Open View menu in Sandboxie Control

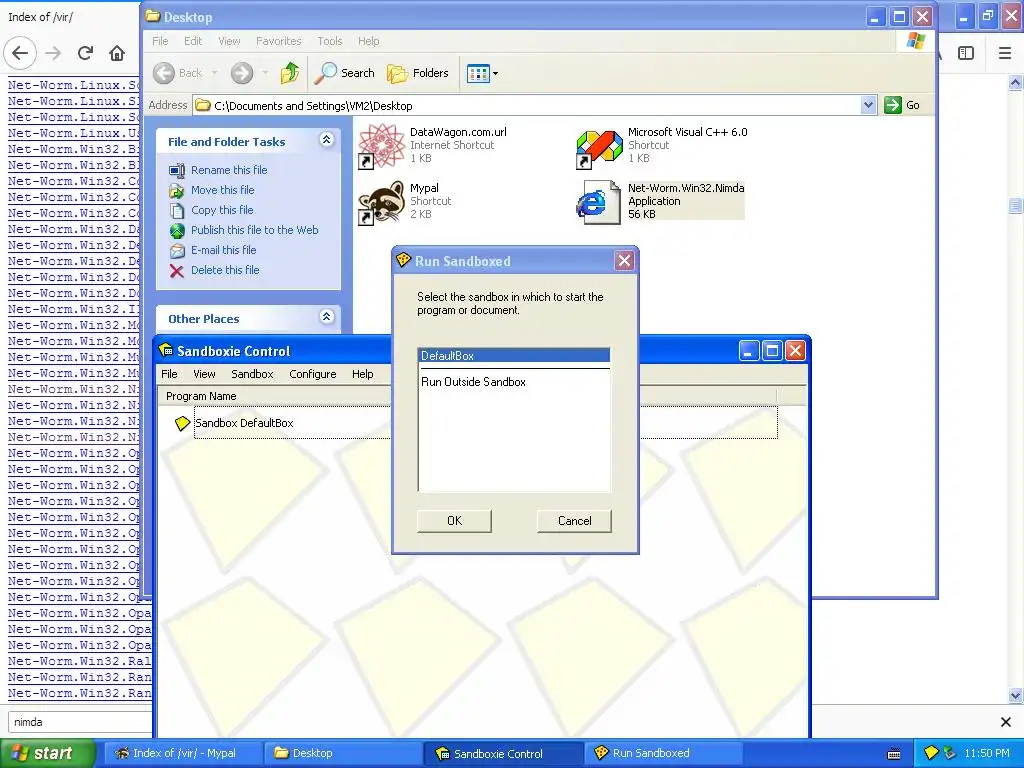[204, 374]
